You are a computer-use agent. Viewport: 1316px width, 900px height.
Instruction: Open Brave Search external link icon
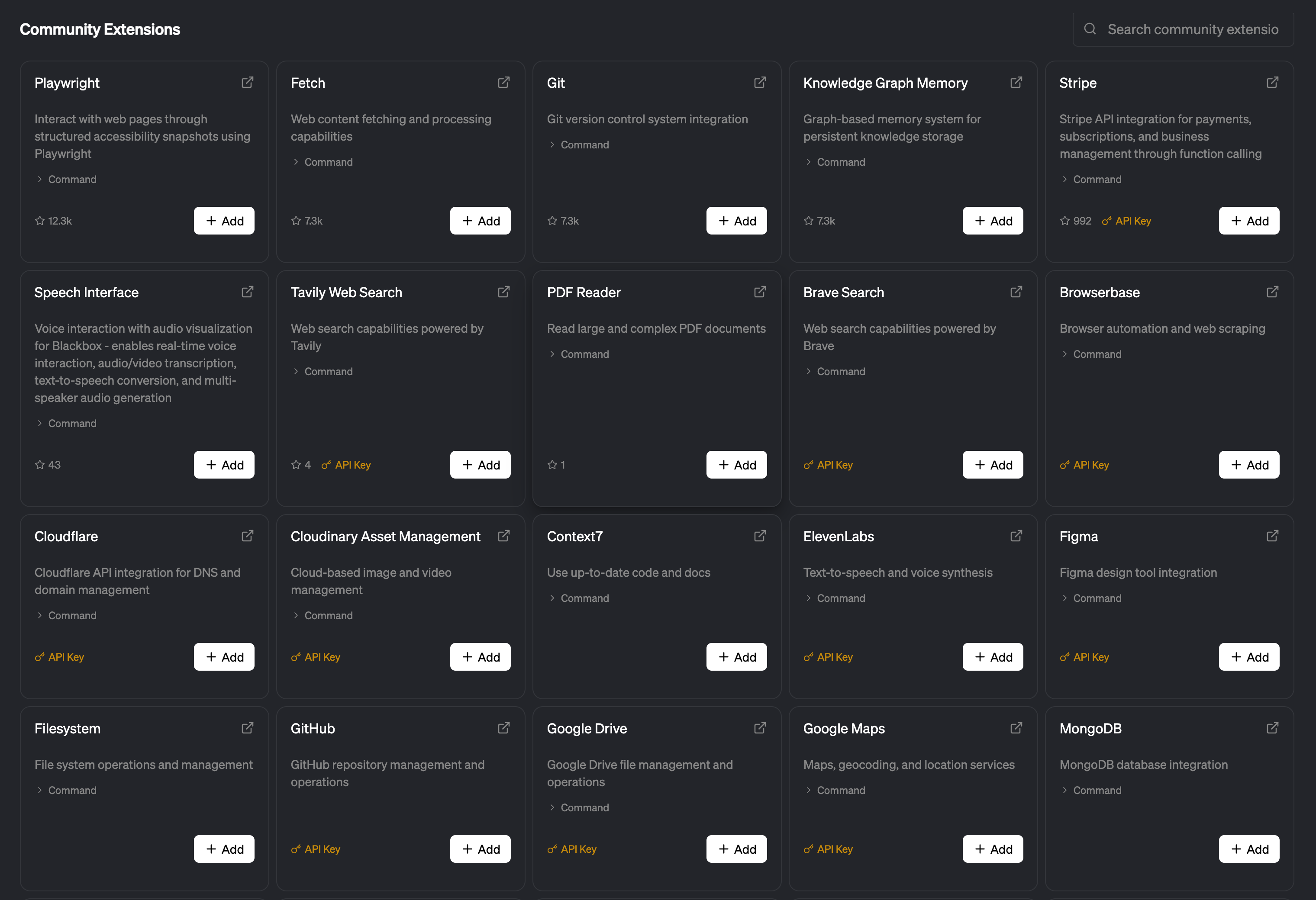(1016, 292)
